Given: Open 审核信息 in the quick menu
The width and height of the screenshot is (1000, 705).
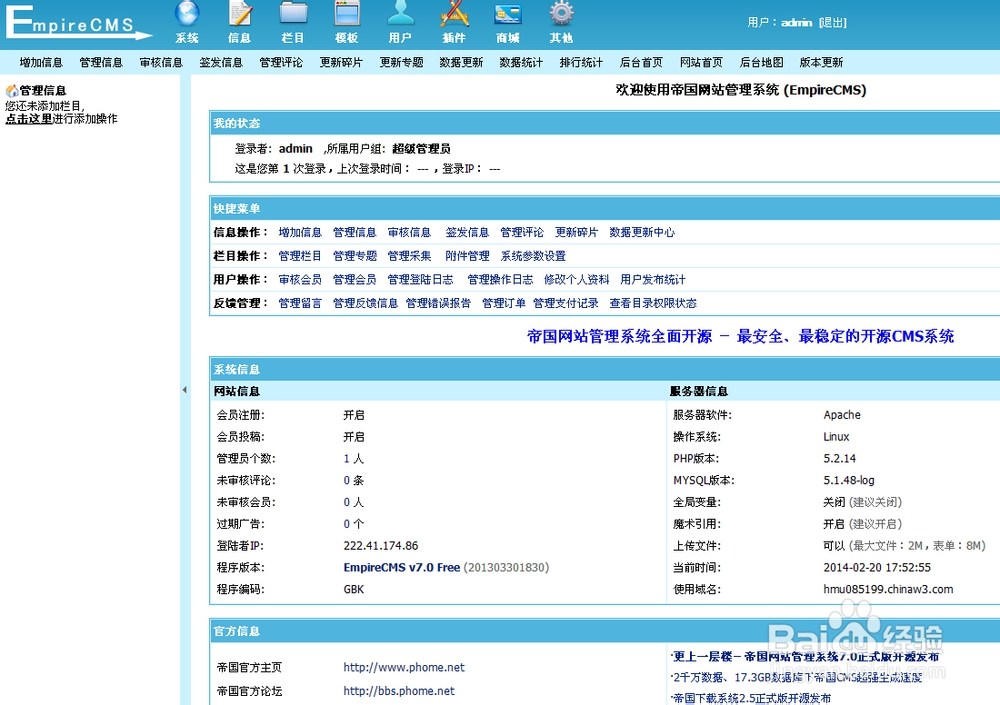Looking at the screenshot, I should coord(409,232).
